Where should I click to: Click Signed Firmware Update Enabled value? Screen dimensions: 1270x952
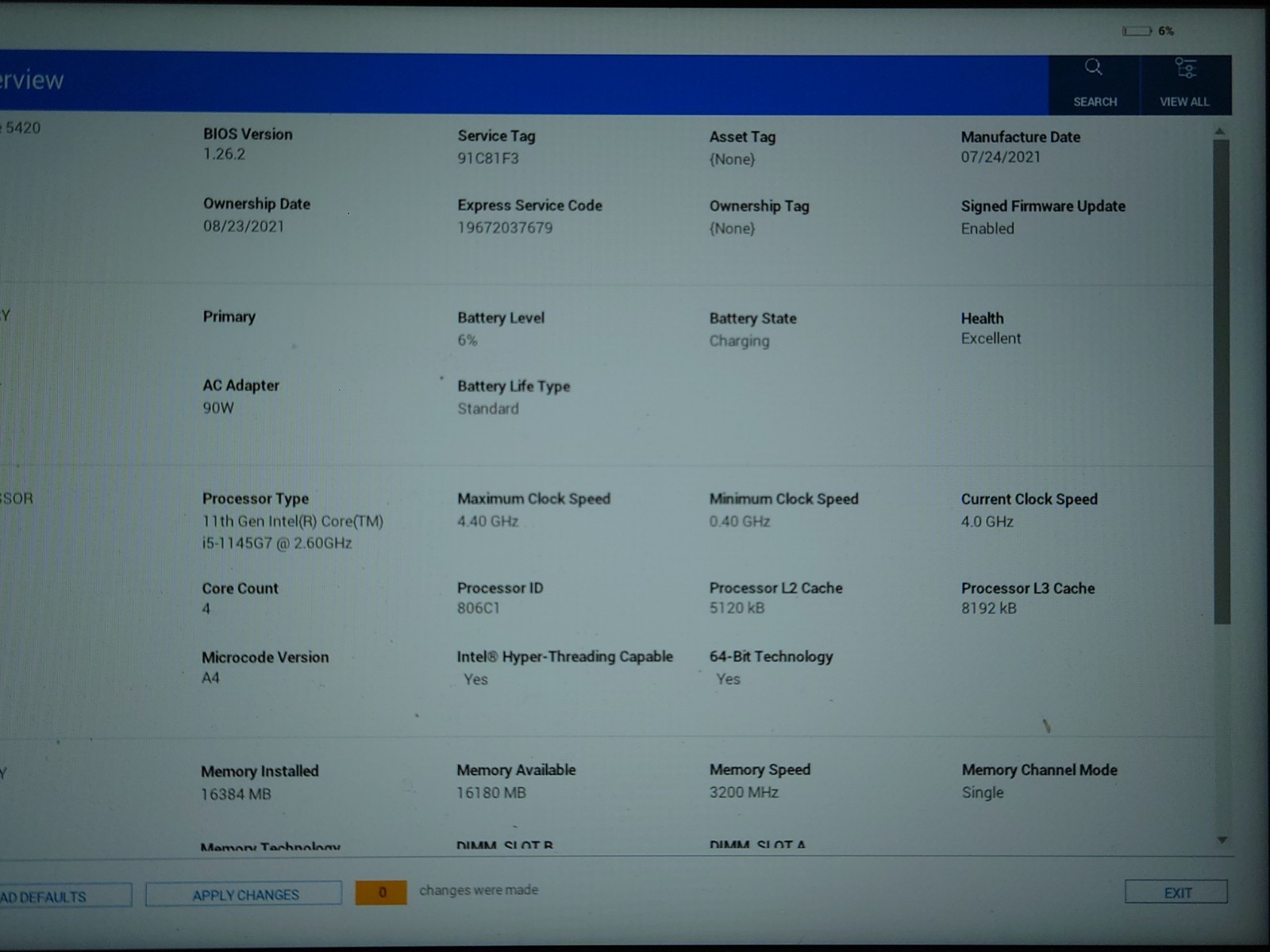(x=987, y=228)
